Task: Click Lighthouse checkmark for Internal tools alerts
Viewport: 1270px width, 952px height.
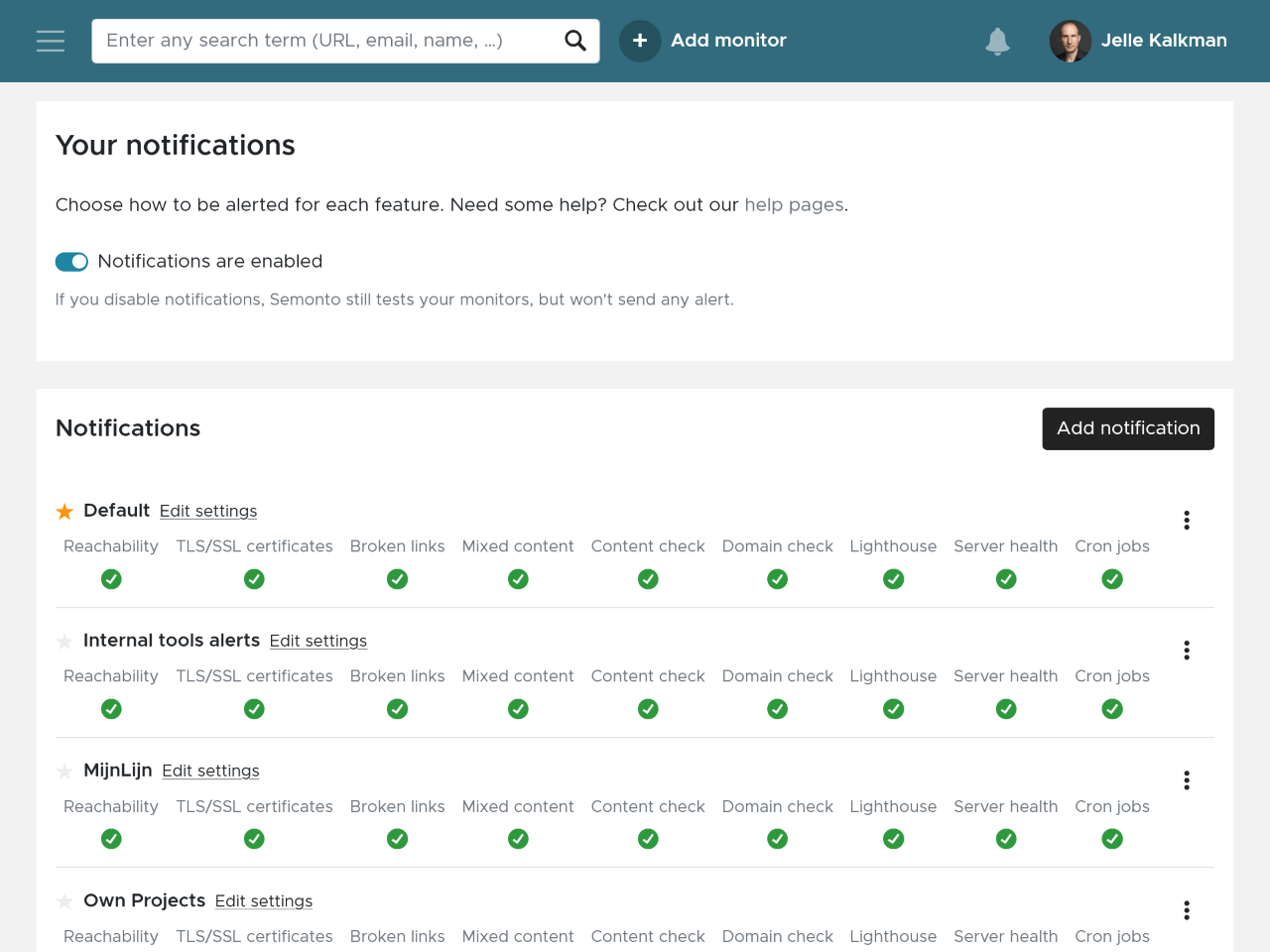Action: click(x=893, y=709)
